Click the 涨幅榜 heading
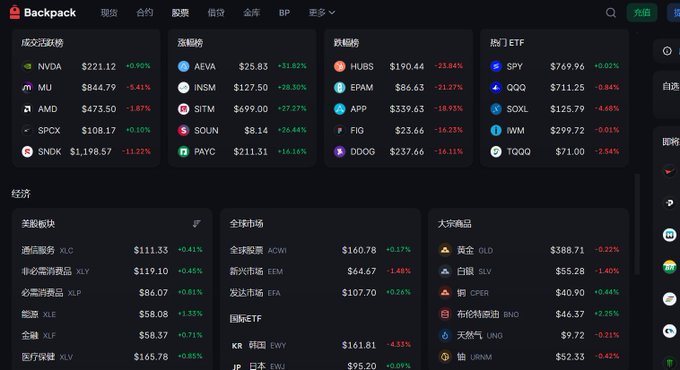Screen dimensions: 680x370 pos(190,43)
